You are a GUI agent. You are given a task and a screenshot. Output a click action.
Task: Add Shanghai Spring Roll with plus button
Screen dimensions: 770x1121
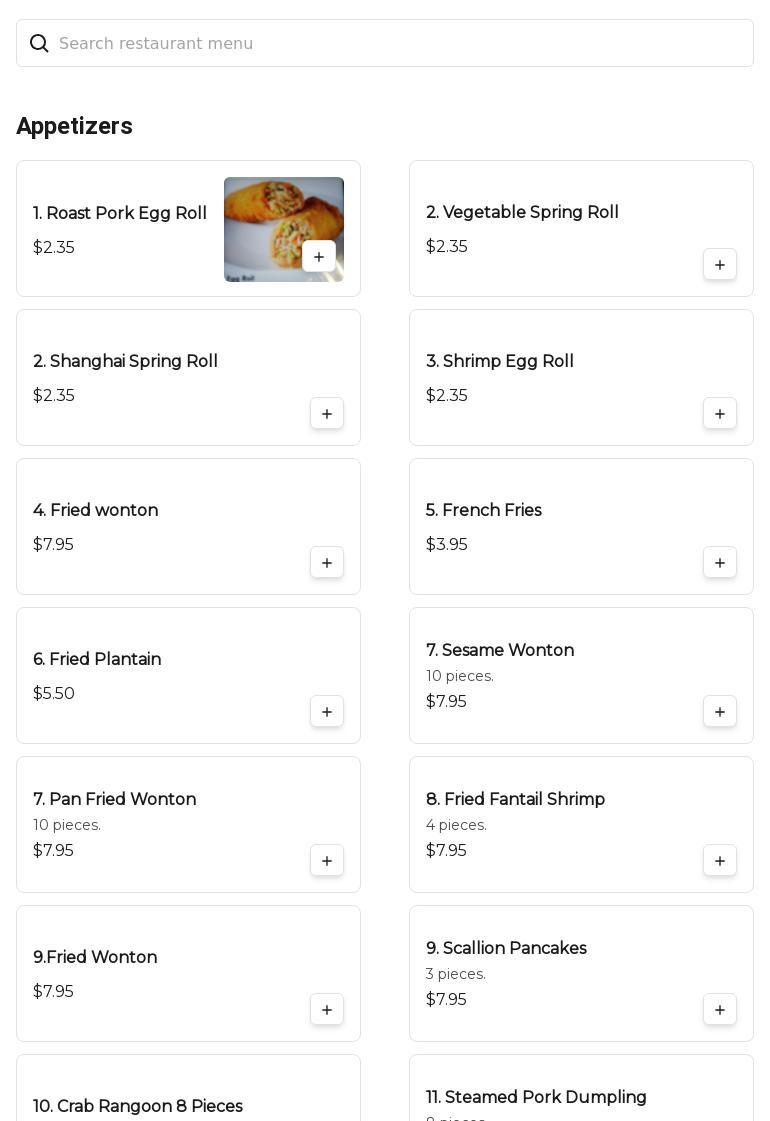click(x=327, y=414)
